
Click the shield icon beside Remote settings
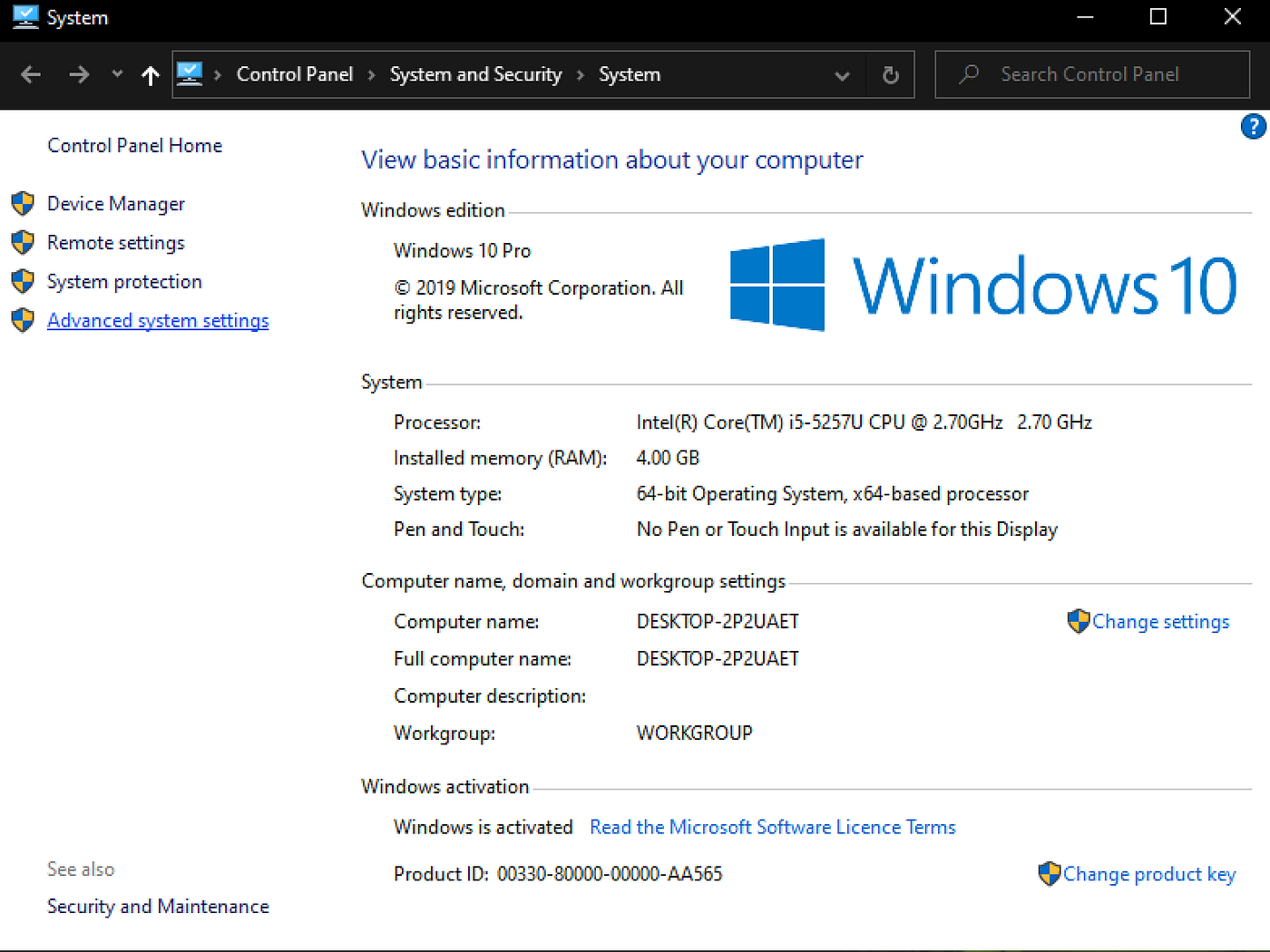coord(23,243)
